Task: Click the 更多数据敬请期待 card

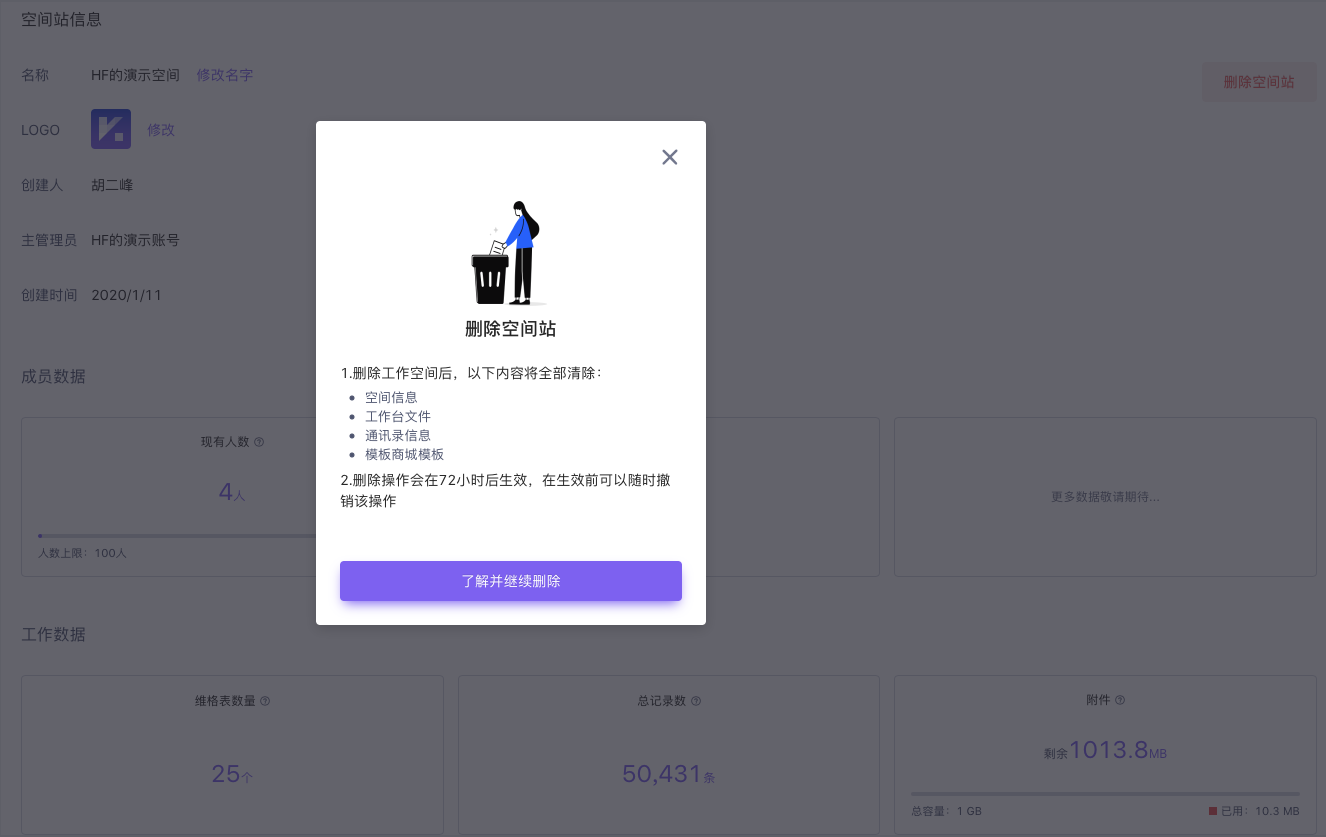Action: click(x=1105, y=497)
